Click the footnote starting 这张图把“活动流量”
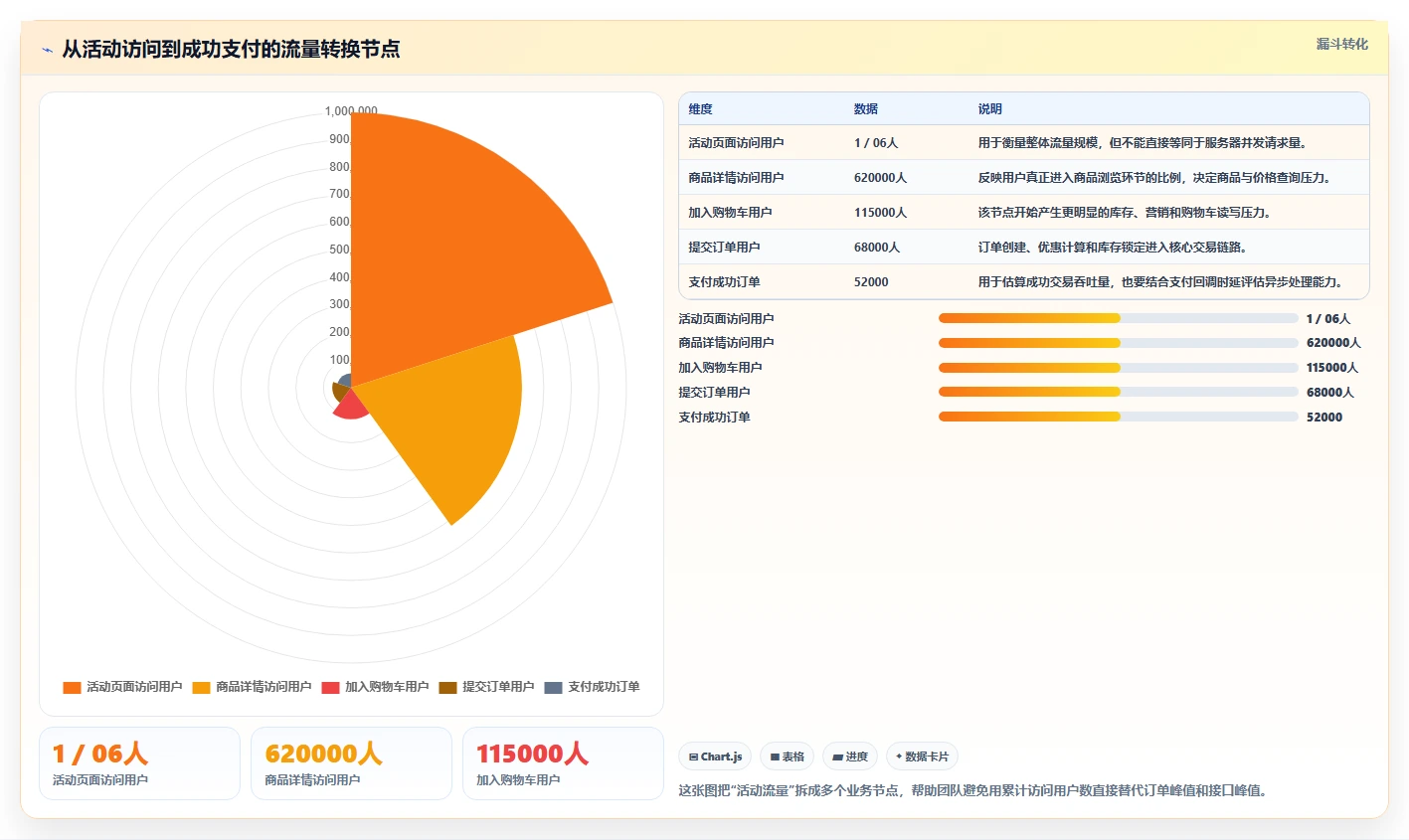1409x840 pixels. pos(972,791)
